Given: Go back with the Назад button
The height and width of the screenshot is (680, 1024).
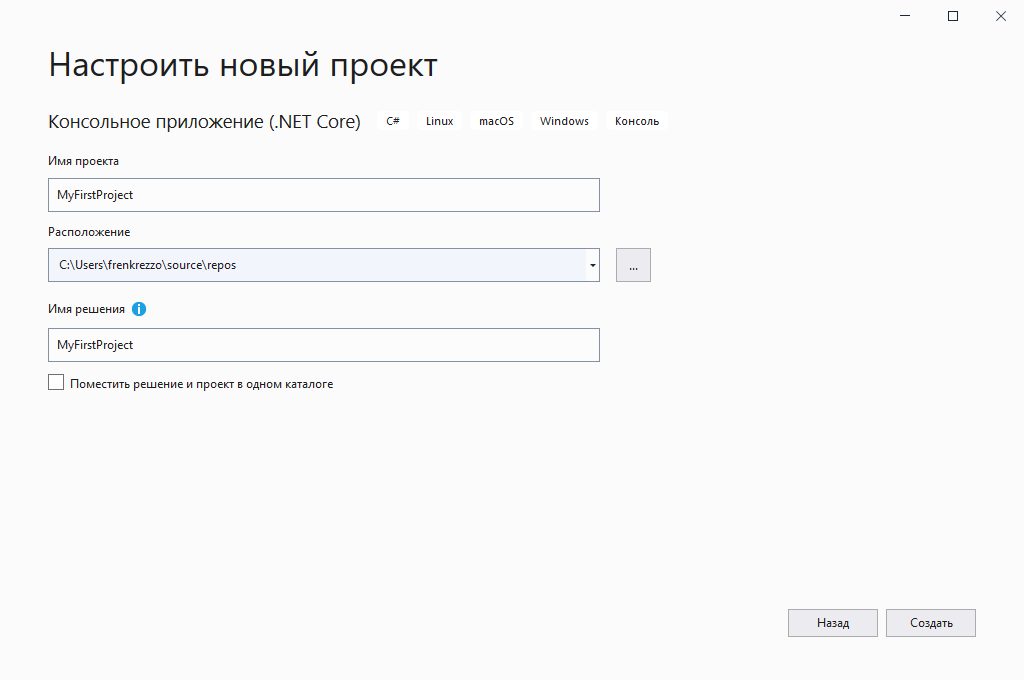Looking at the screenshot, I should pyautogui.click(x=832, y=623).
